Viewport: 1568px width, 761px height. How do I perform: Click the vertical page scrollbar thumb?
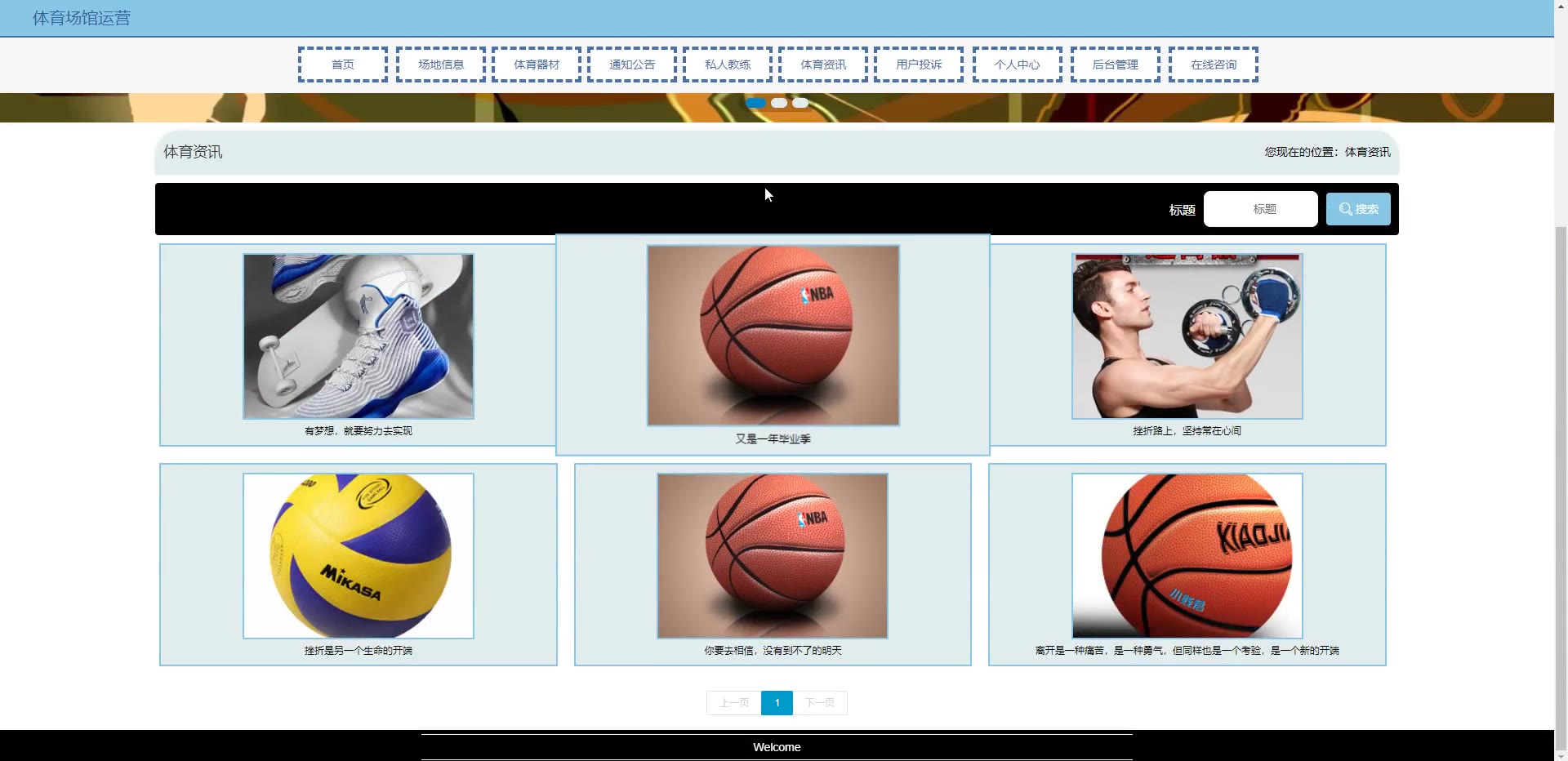[1561, 490]
